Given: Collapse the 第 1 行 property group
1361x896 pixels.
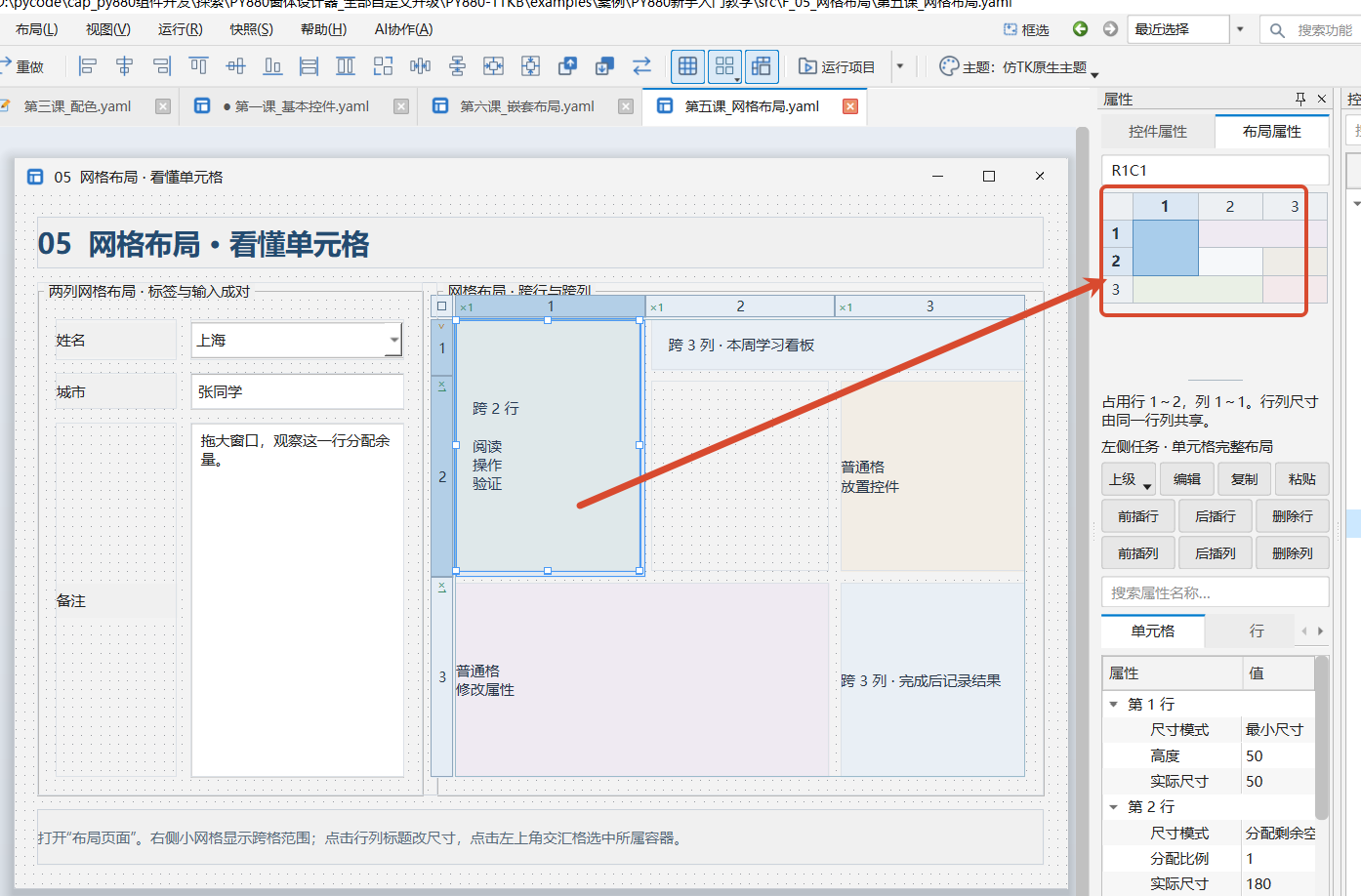Looking at the screenshot, I should [1114, 704].
